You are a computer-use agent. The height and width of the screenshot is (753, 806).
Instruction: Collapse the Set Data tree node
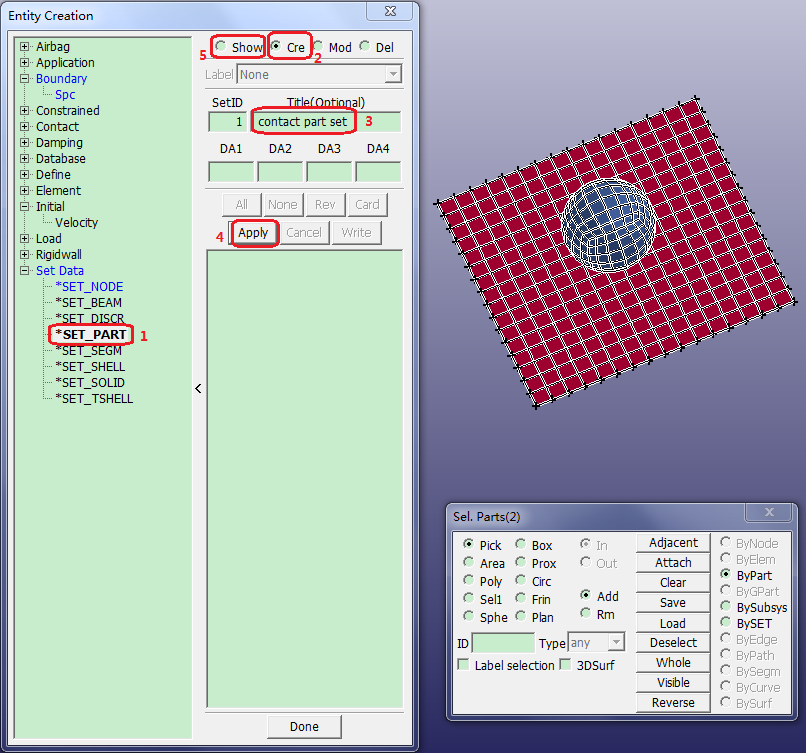pyautogui.click(x=25, y=271)
